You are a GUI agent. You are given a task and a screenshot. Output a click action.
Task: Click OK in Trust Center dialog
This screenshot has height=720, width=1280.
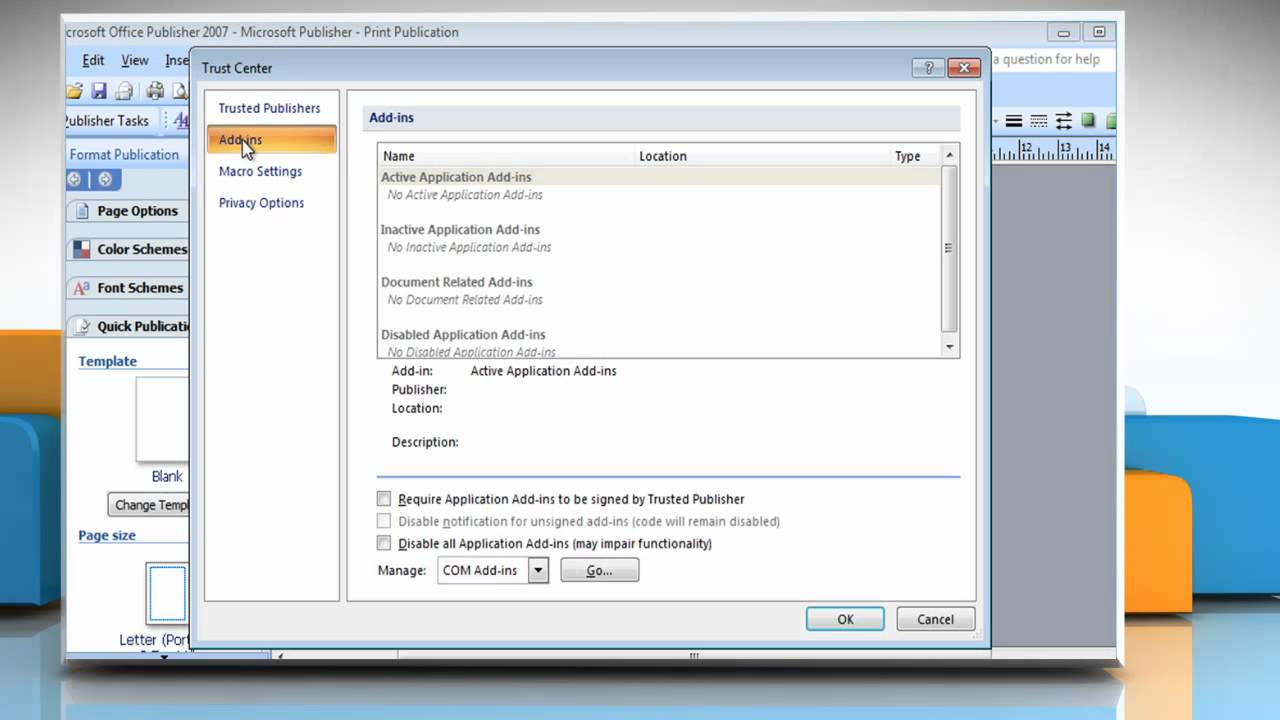[845, 619]
